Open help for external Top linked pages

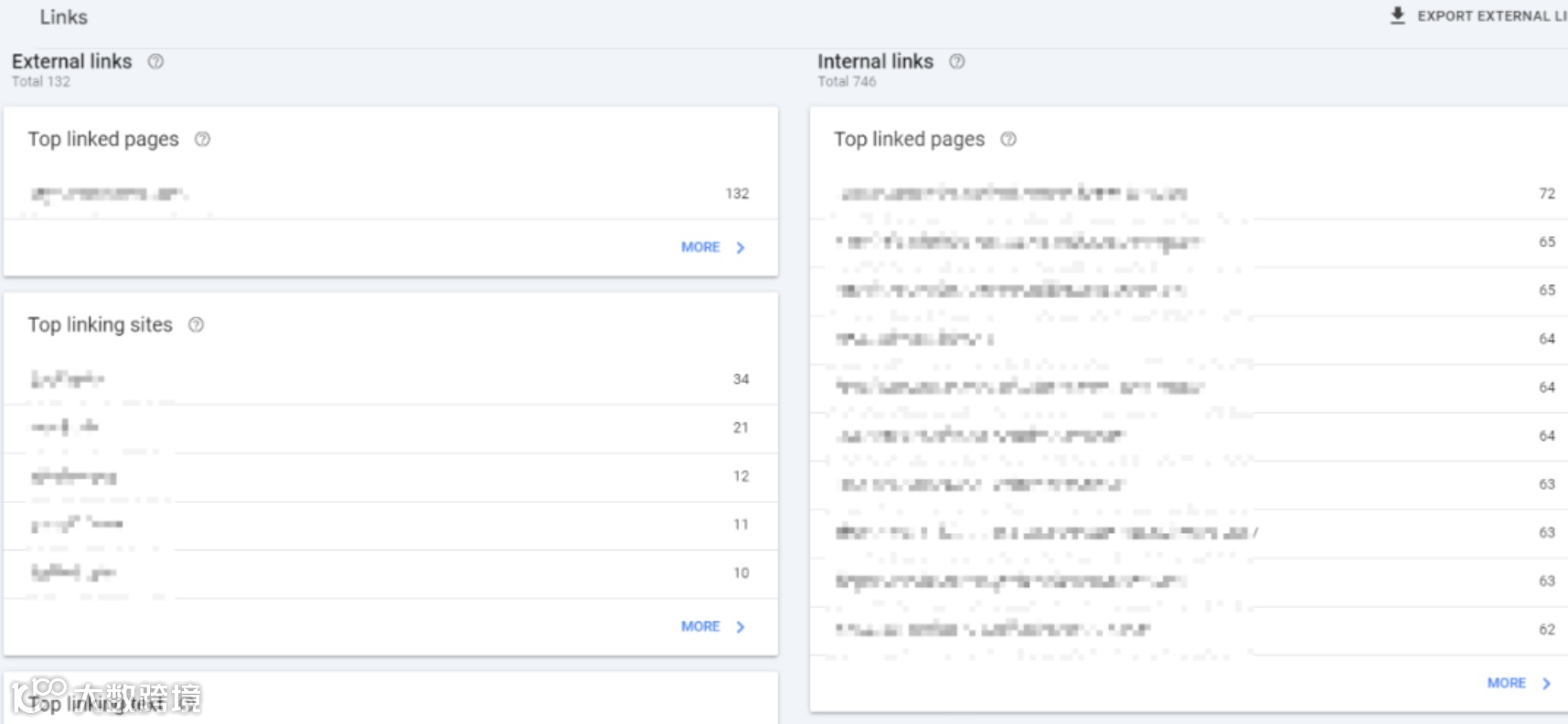click(202, 139)
